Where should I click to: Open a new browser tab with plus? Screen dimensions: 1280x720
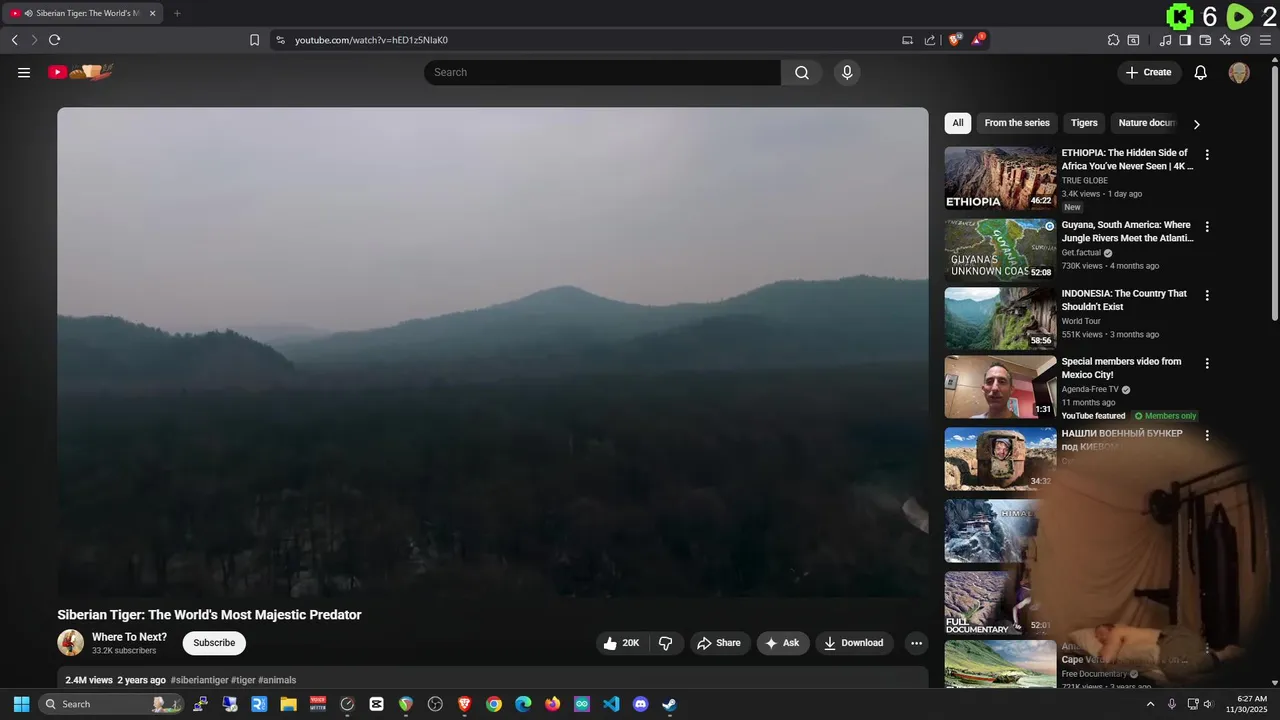click(177, 13)
